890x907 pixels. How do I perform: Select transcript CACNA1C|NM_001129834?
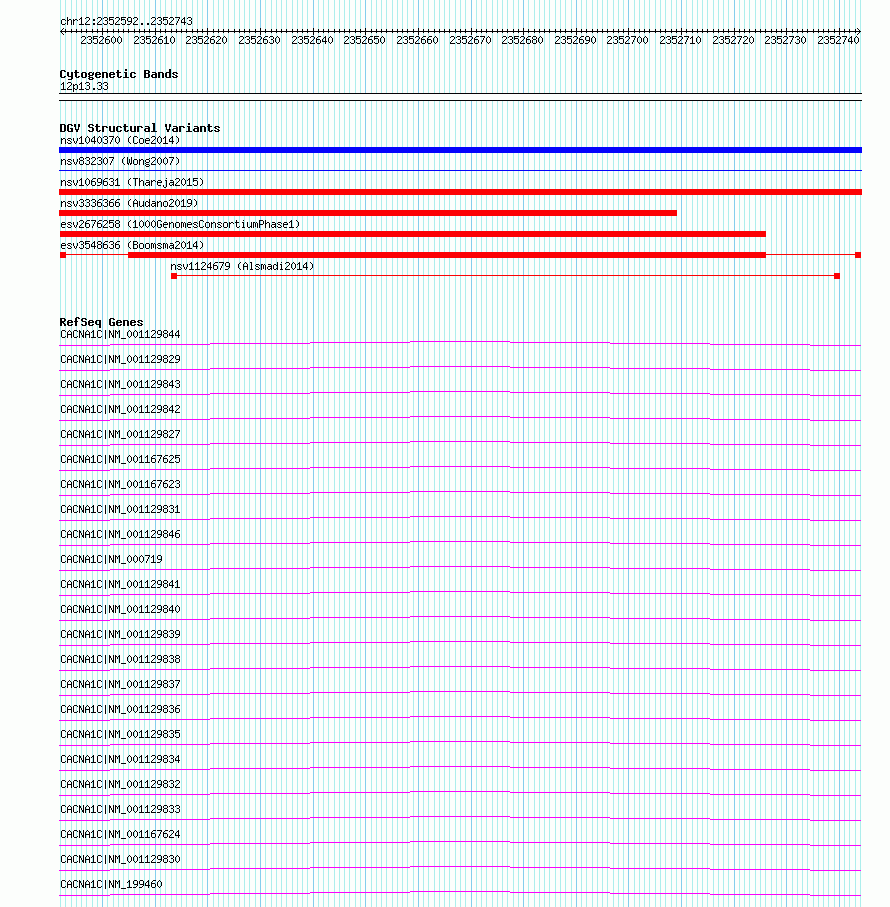120,759
